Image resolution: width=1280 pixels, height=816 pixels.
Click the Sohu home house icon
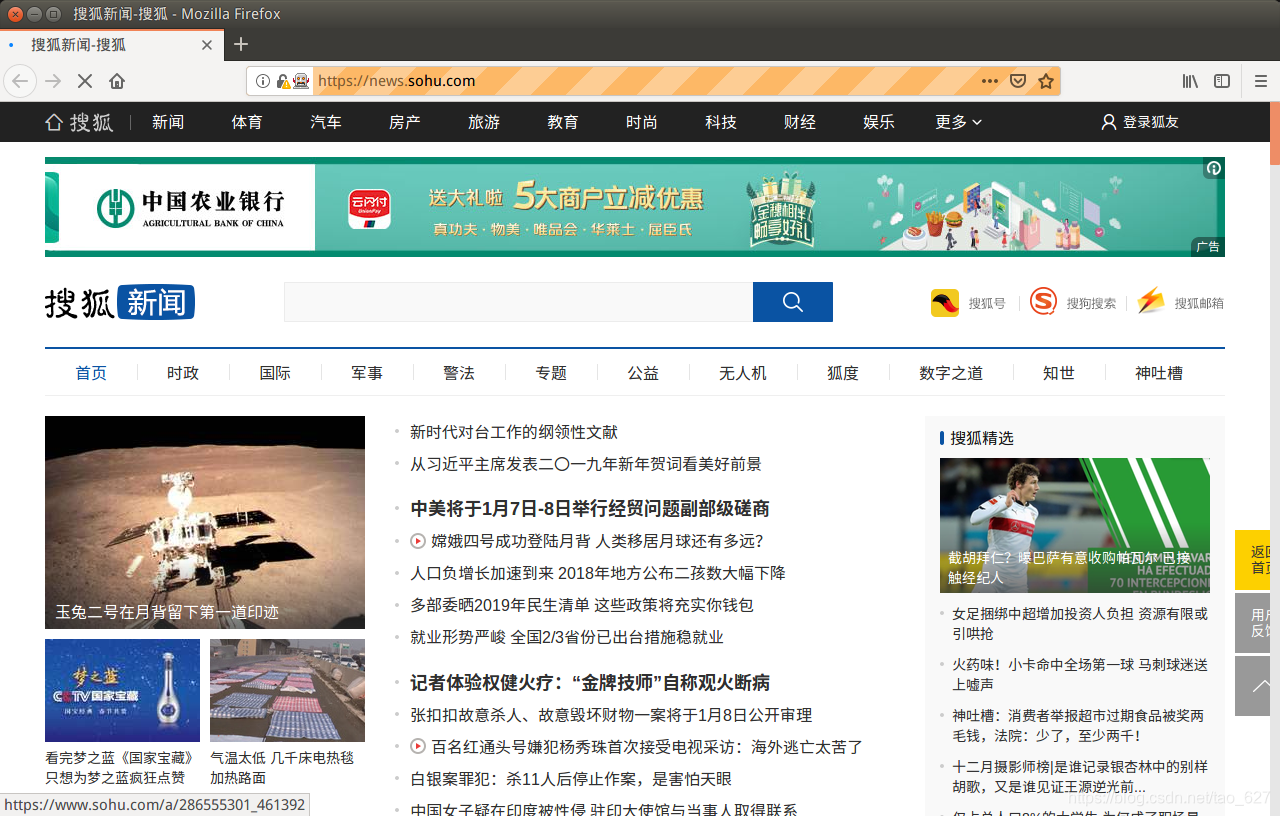(x=54, y=122)
